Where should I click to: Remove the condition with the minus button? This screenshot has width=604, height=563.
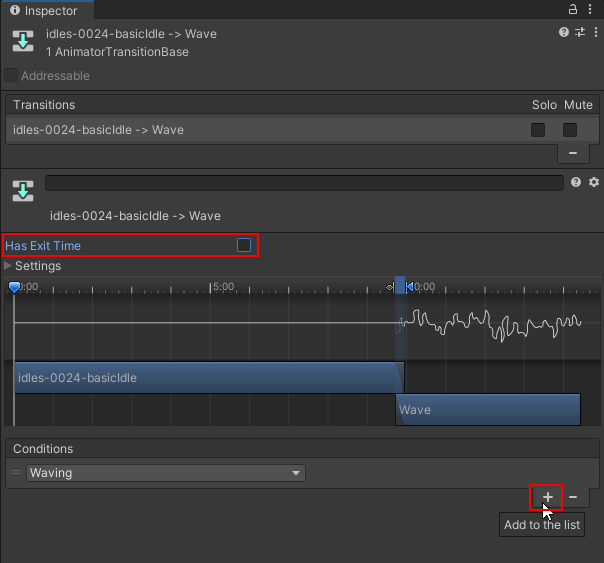pyautogui.click(x=573, y=497)
